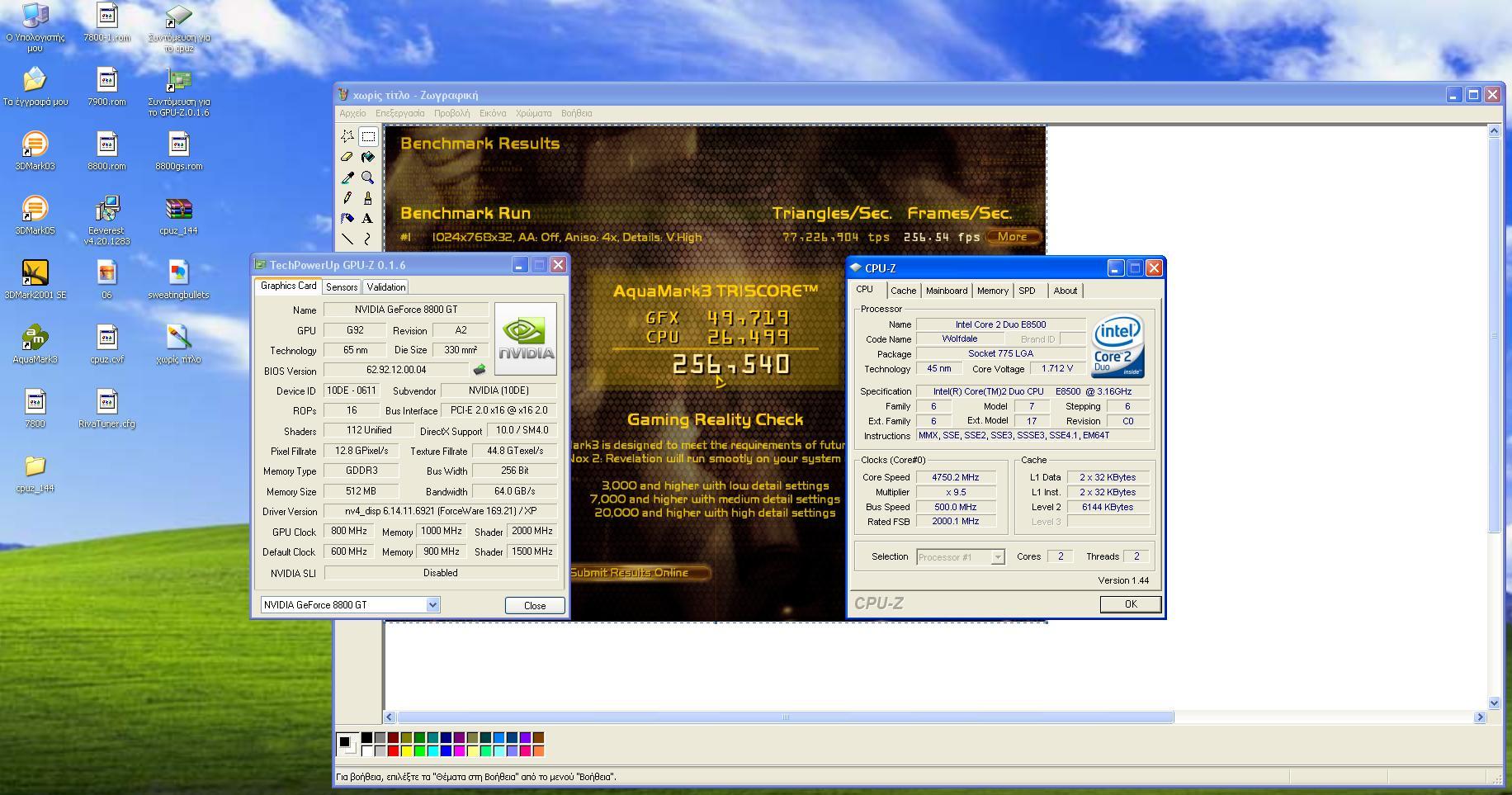Screen dimensions: 1512x795
Task: Select the 7900.rom file icon on desktop
Action: 106,87
